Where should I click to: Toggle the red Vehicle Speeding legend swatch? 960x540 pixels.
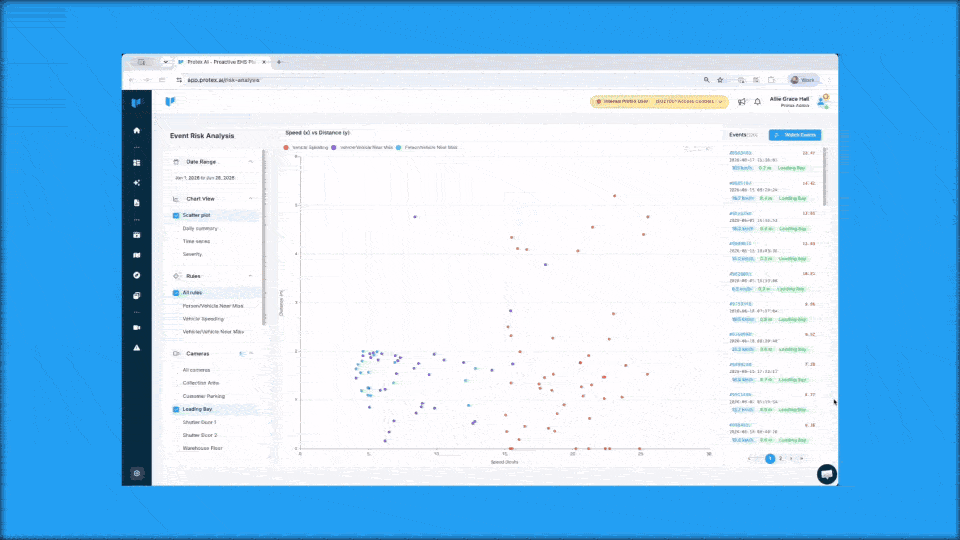(x=286, y=148)
